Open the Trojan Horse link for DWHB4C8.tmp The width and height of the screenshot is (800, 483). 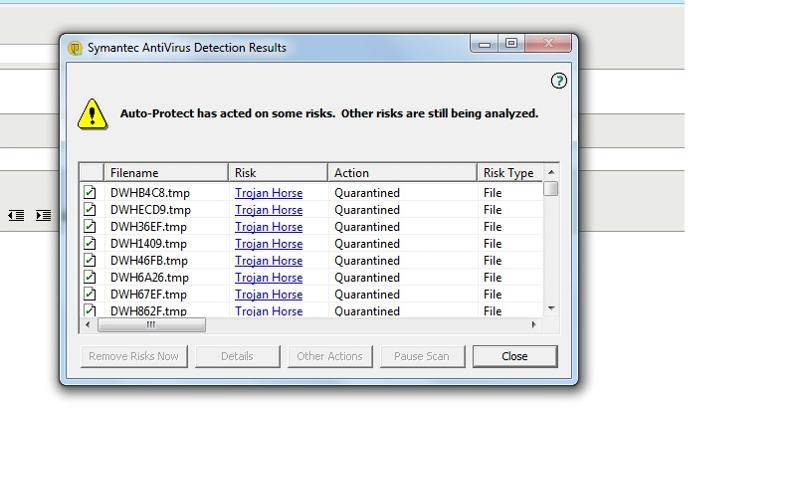(x=268, y=193)
